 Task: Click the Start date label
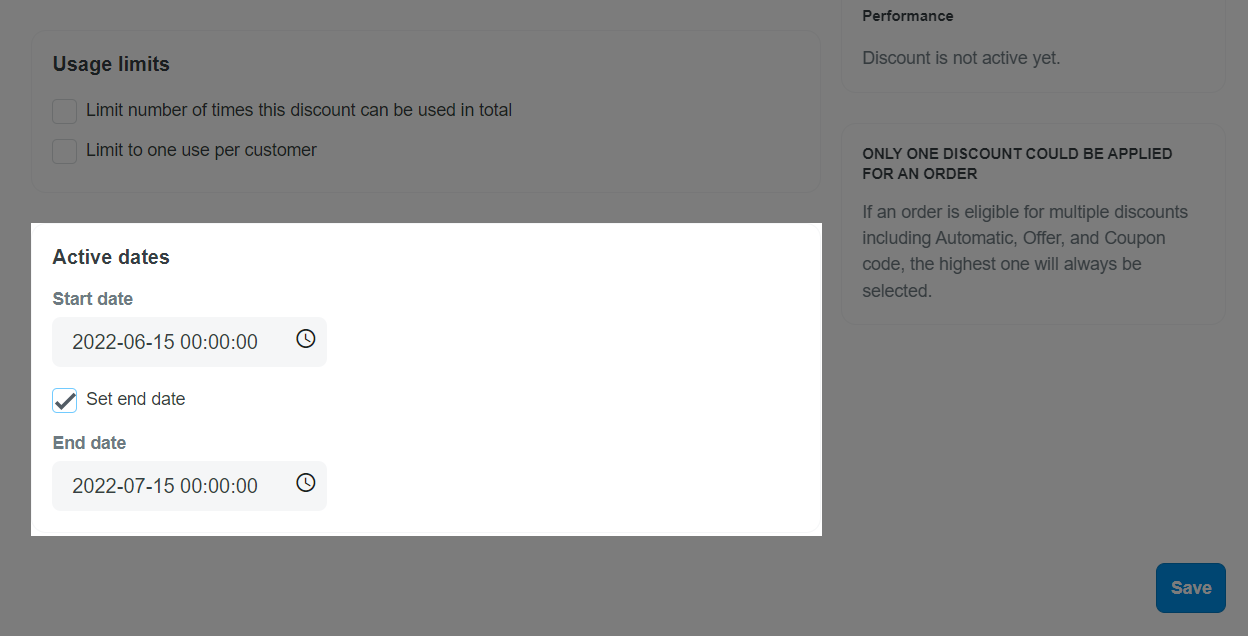pyautogui.click(x=93, y=299)
